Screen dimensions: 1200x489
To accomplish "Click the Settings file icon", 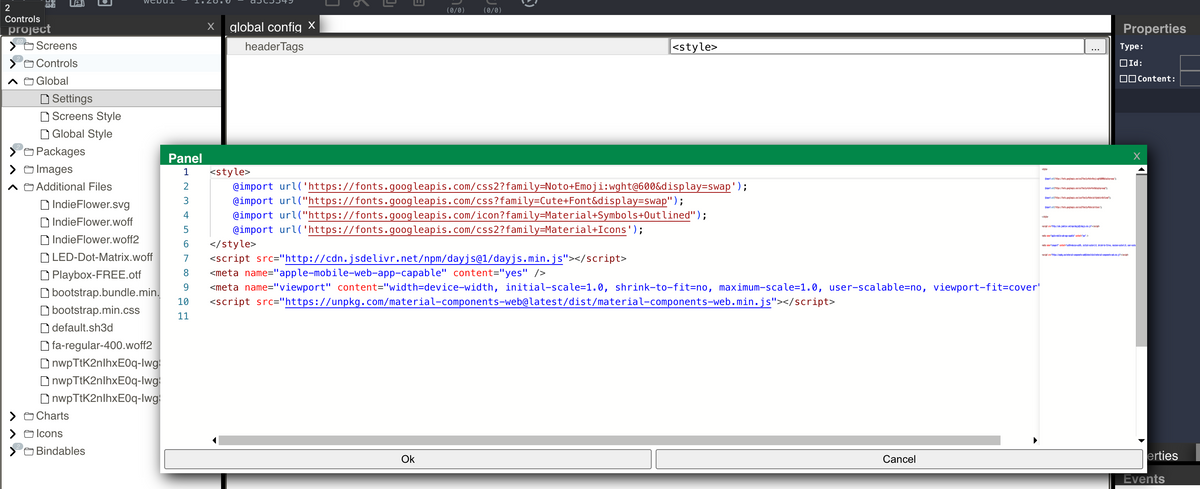I will (x=44, y=99).
